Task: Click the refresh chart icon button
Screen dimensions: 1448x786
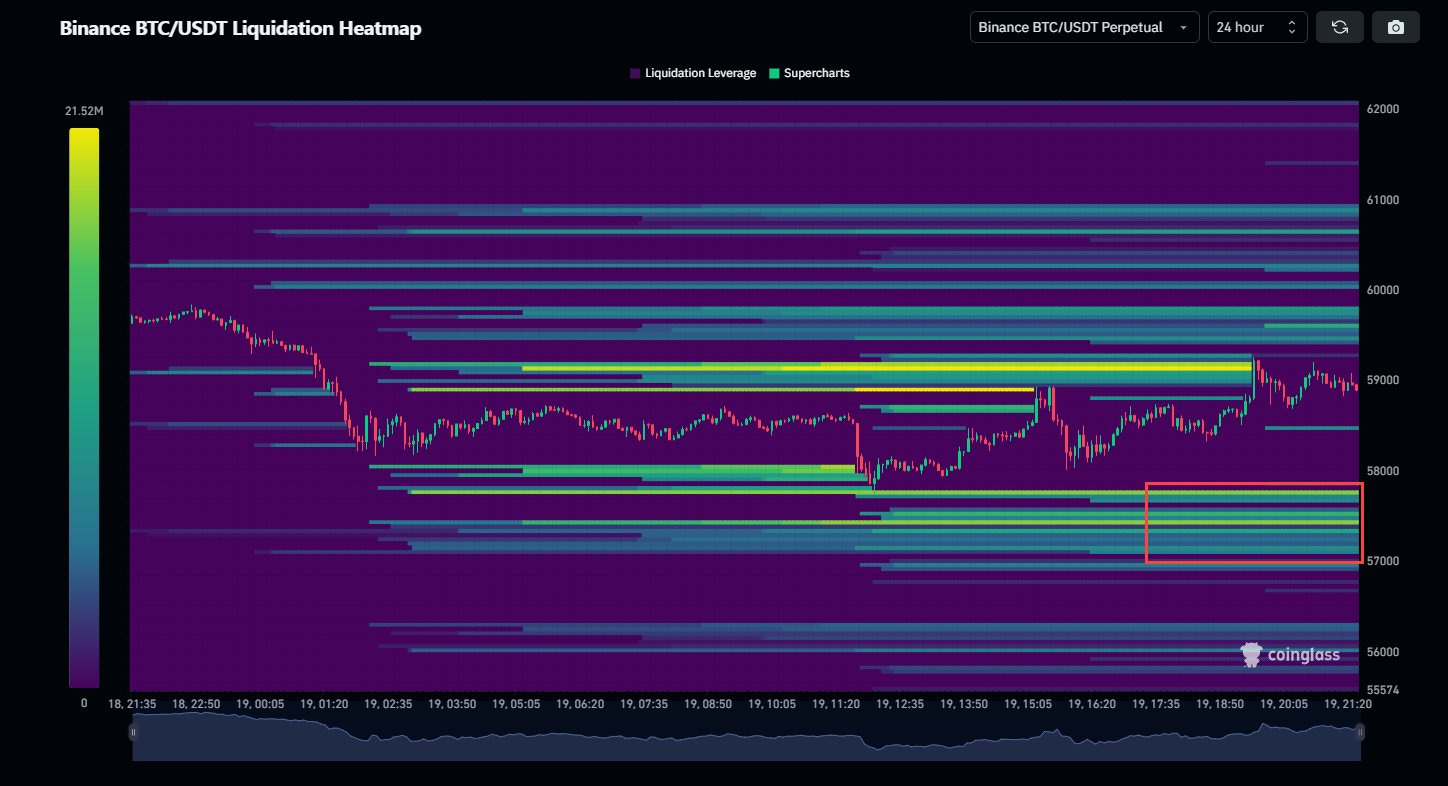Action: pyautogui.click(x=1340, y=27)
